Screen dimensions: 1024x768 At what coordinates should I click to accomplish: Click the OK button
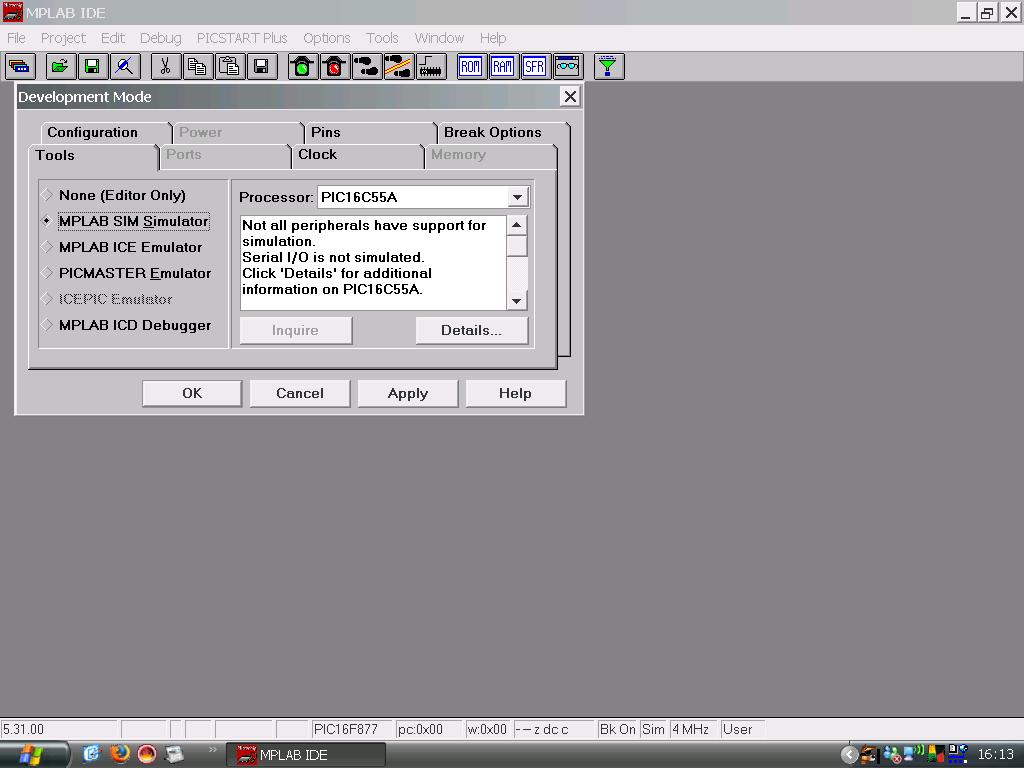(192, 393)
